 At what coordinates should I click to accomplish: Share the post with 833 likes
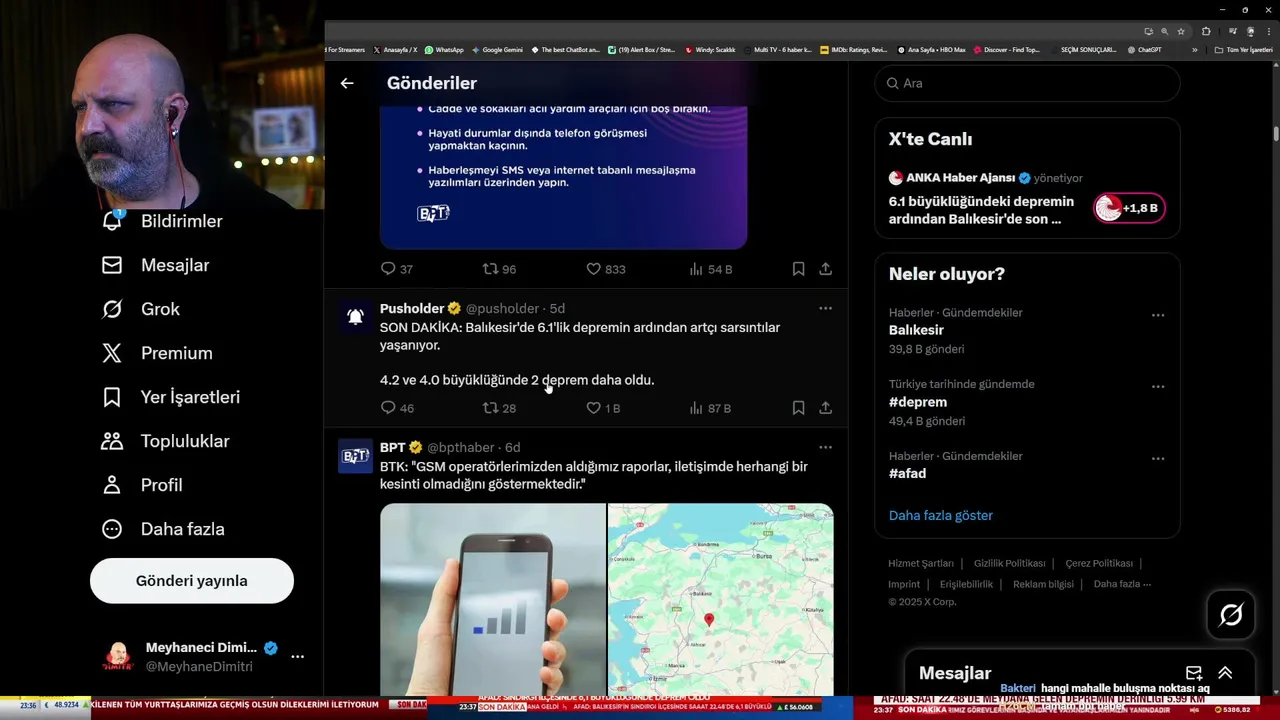[x=825, y=269]
